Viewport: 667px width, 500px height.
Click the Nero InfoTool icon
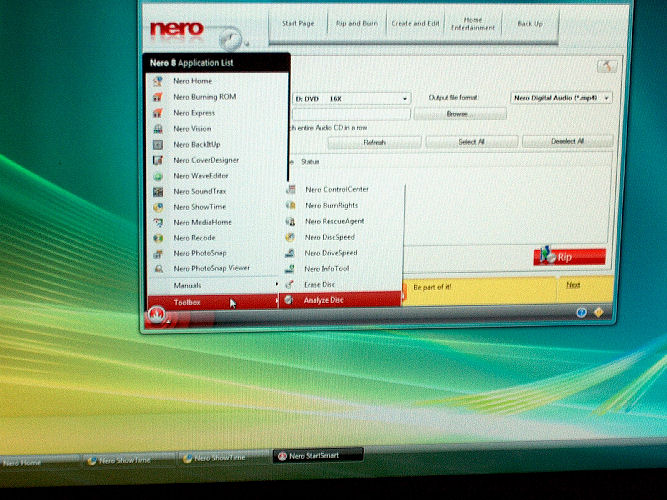click(x=290, y=269)
